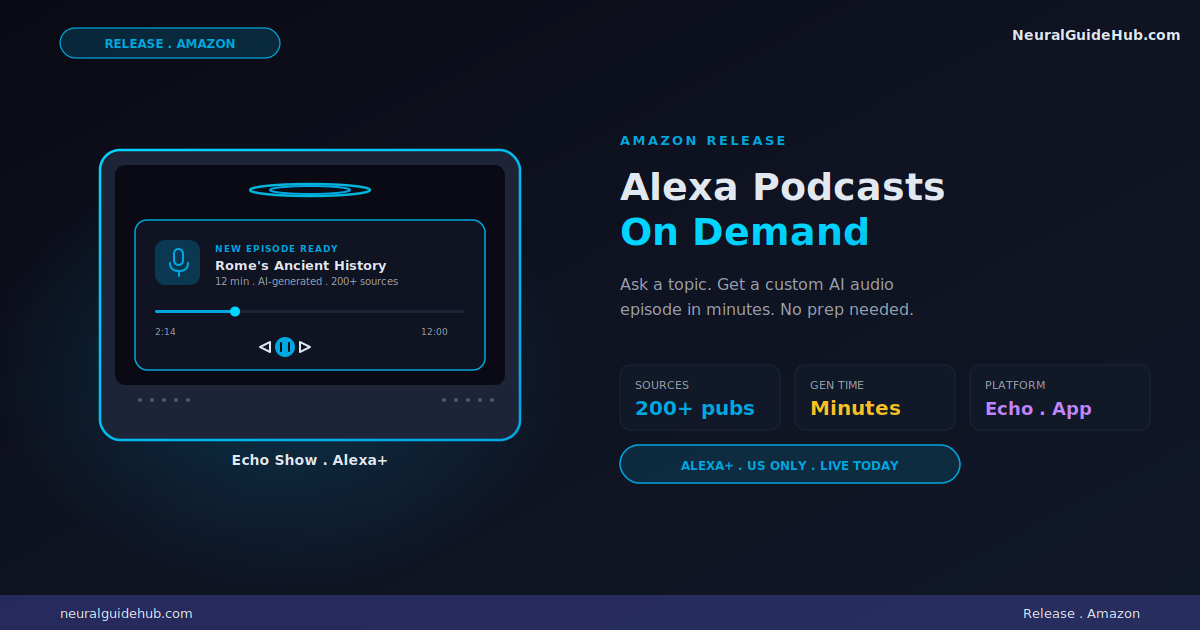Pause playback with the pause button
The image size is (1200, 630).
pyautogui.click(x=285, y=347)
